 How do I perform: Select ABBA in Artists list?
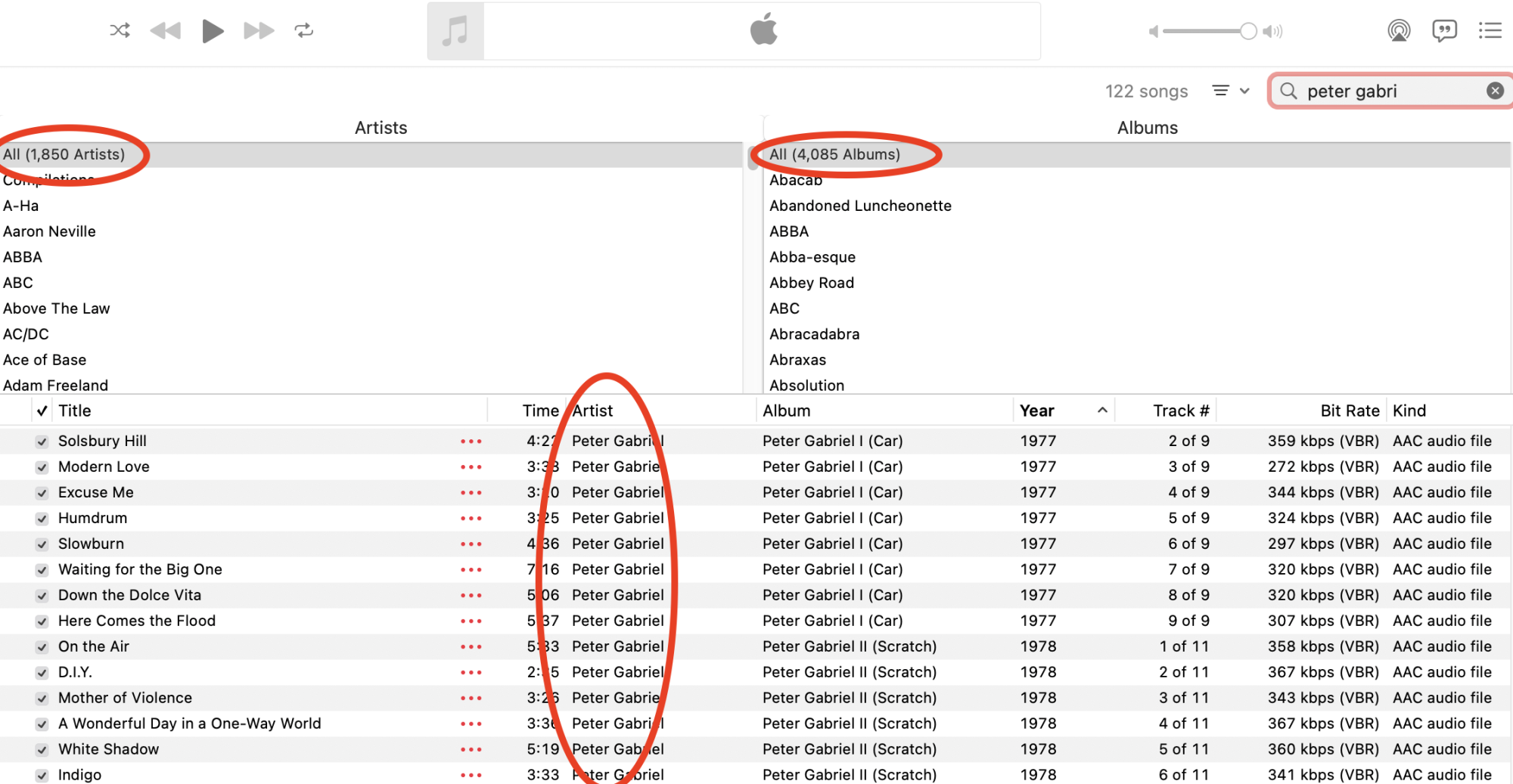point(371,257)
